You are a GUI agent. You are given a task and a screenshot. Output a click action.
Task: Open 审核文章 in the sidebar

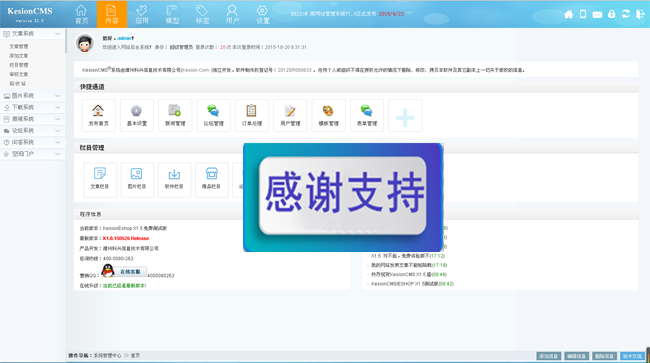[19, 74]
